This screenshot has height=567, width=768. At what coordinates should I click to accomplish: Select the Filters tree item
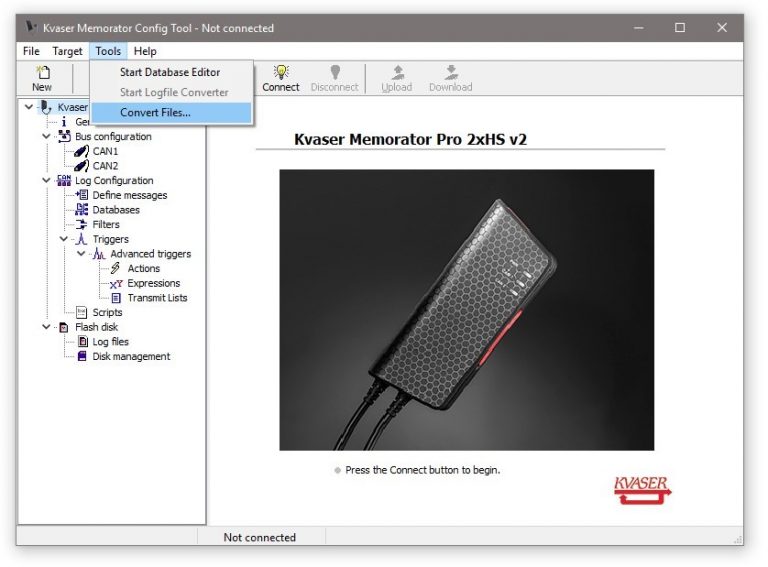click(106, 225)
